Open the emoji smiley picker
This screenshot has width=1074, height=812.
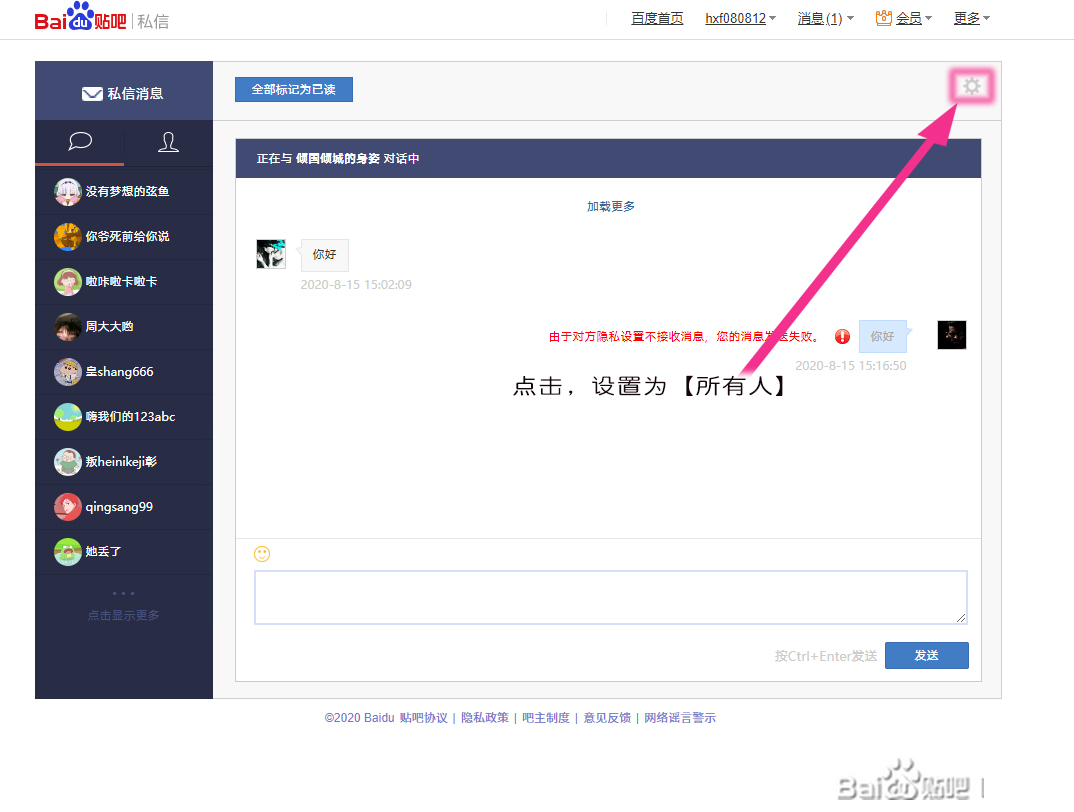(262, 554)
